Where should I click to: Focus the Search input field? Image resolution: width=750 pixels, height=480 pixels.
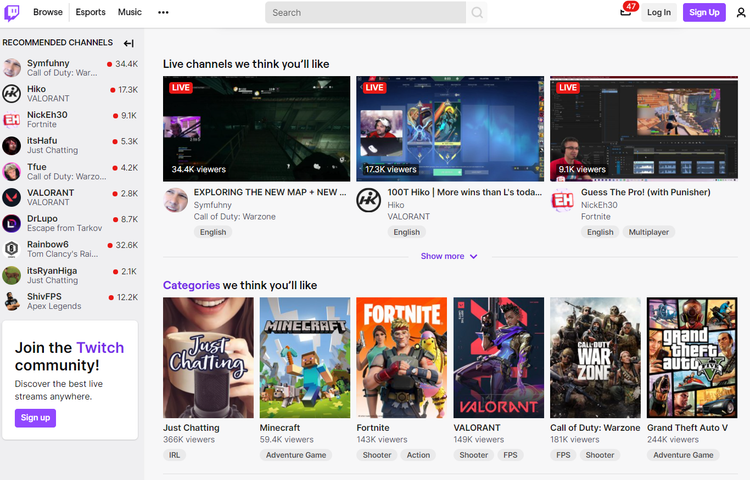tap(365, 12)
